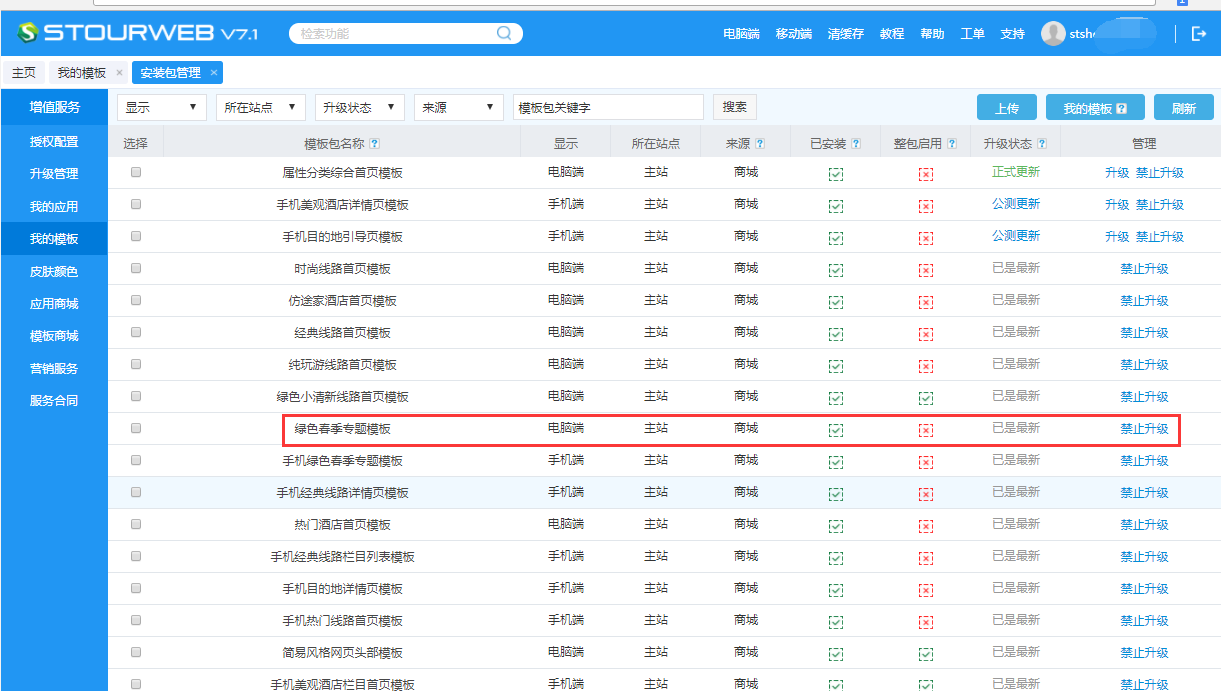Open the 升级状态 dropdown
Image resolution: width=1221 pixels, height=691 pixels.
point(359,108)
